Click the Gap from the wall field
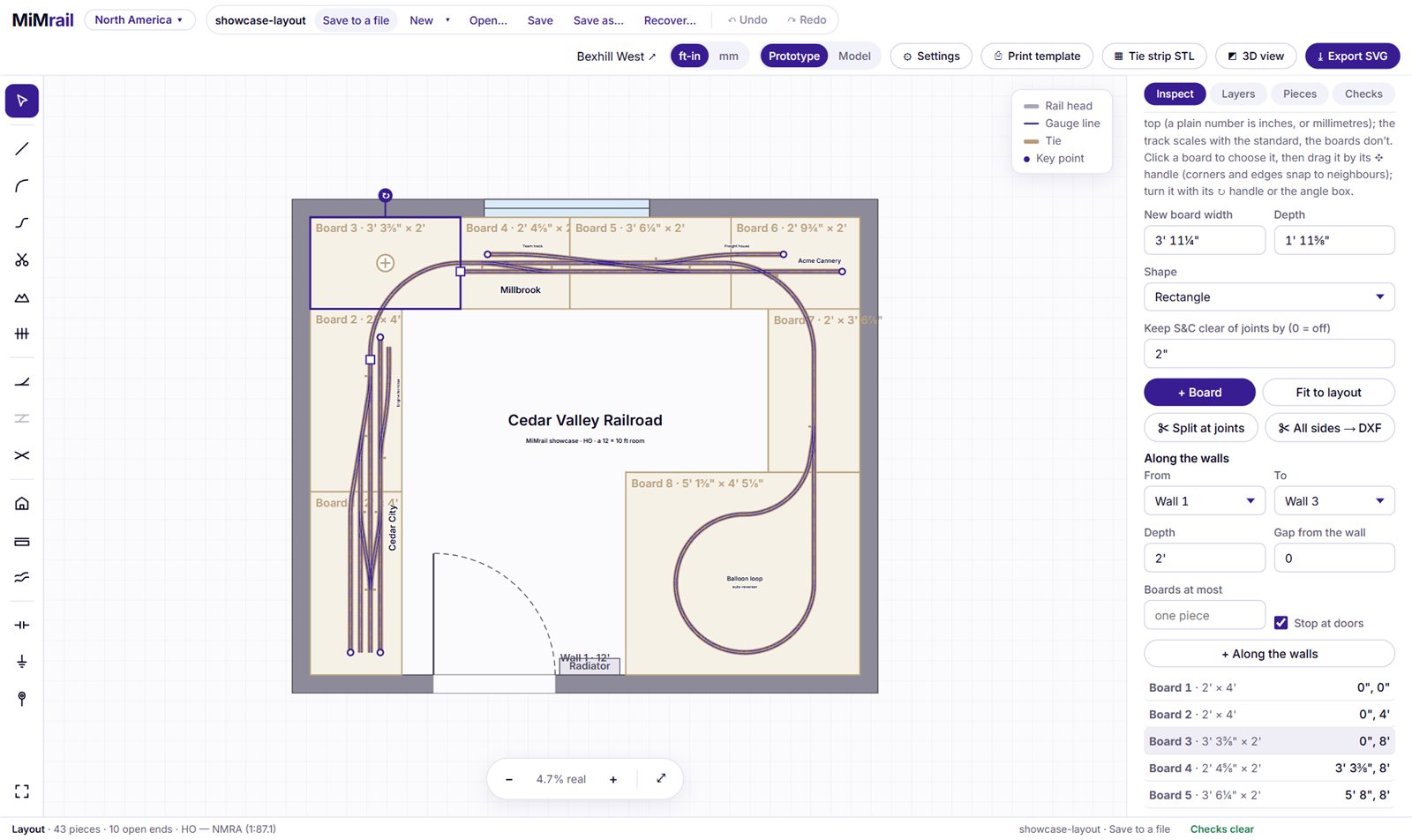Image resolution: width=1412 pixels, height=840 pixels. pos(1334,558)
